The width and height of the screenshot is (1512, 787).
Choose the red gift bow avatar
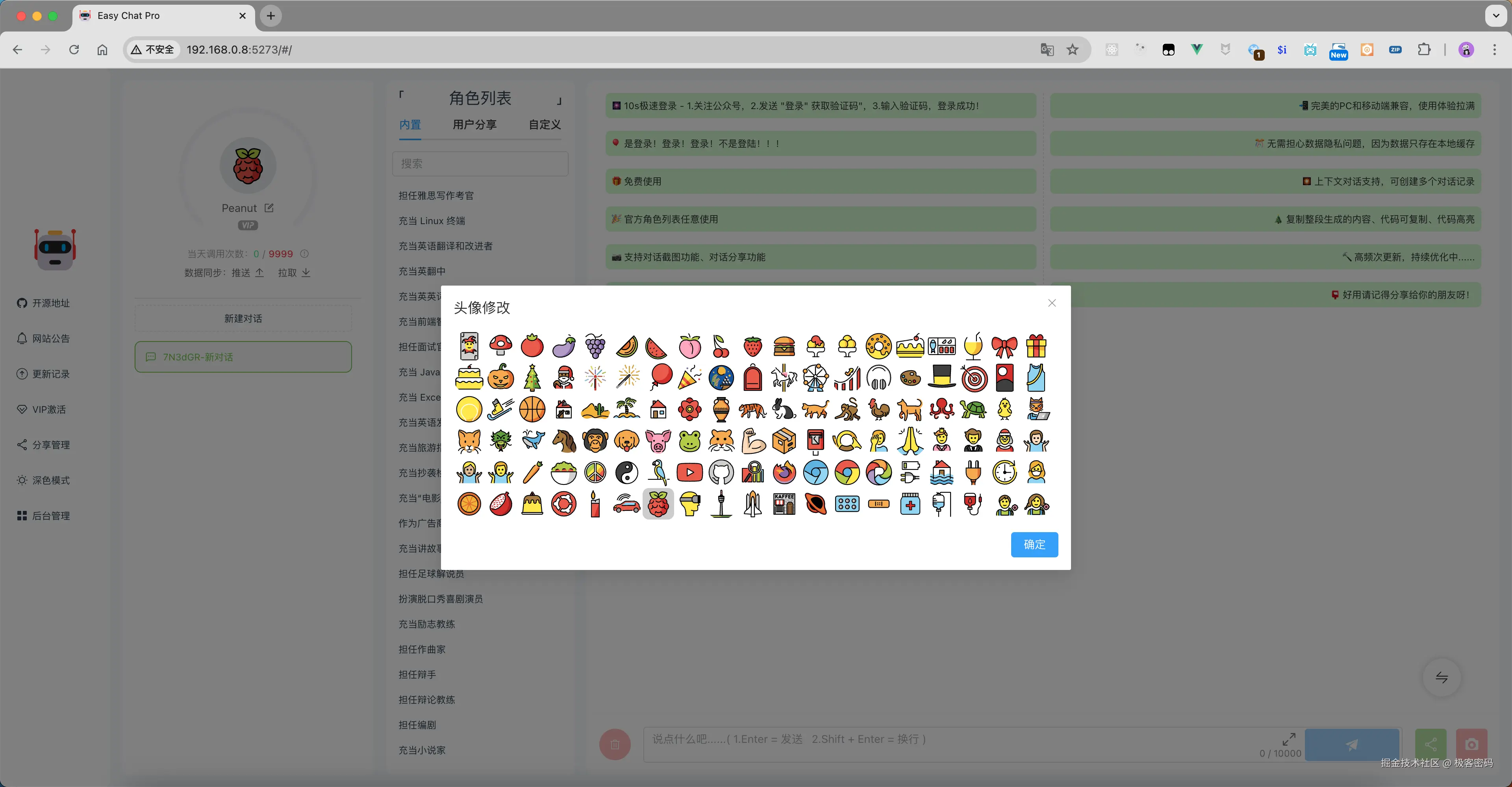point(1004,347)
